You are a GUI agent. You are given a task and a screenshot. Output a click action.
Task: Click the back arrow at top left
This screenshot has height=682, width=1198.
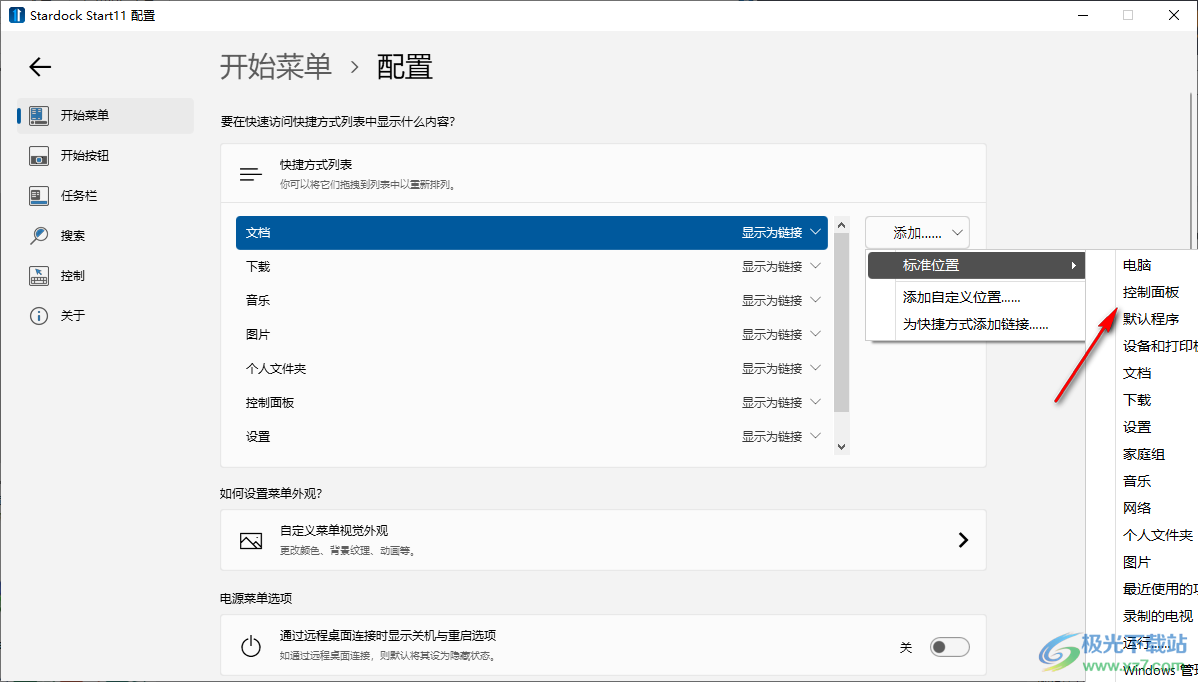click(40, 67)
